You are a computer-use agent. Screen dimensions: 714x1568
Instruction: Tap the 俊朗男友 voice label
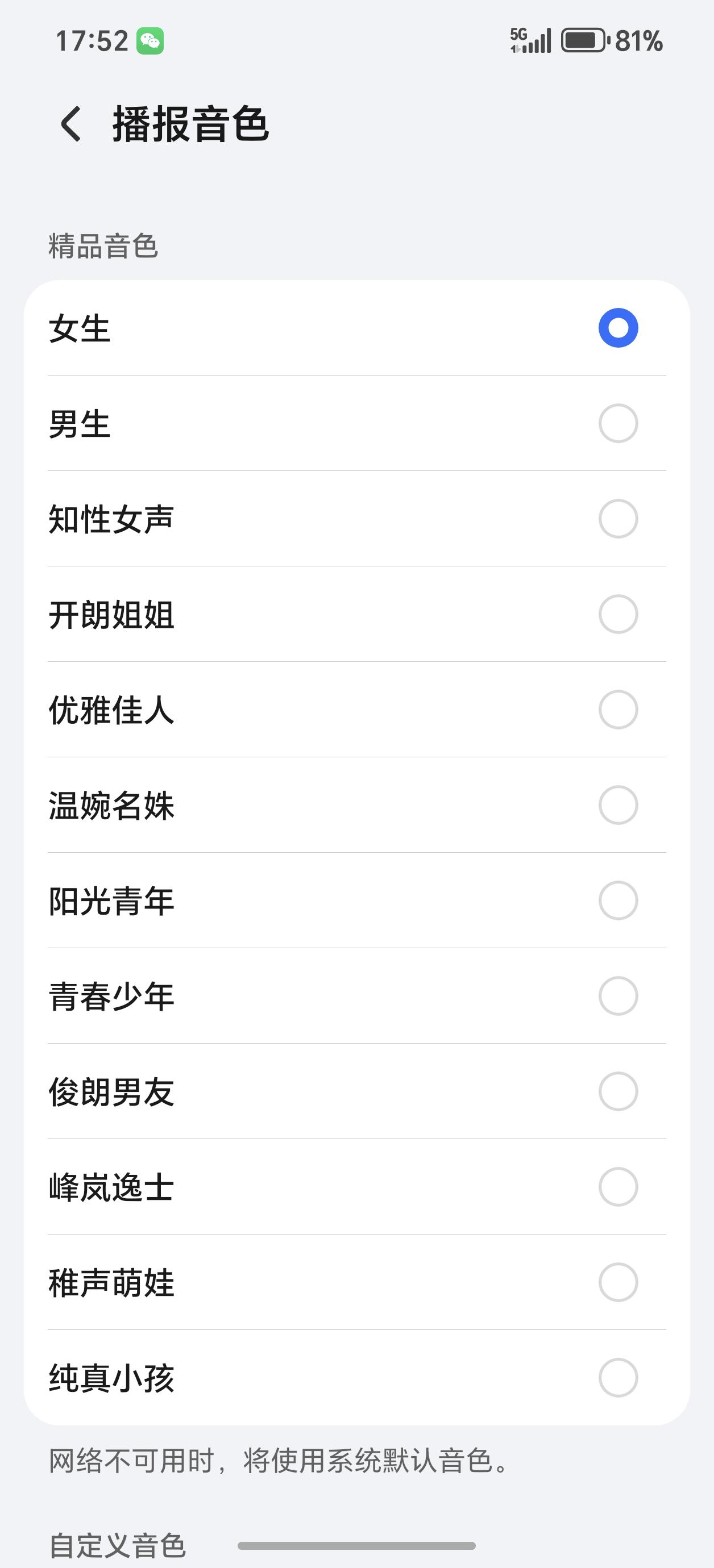tap(111, 1092)
